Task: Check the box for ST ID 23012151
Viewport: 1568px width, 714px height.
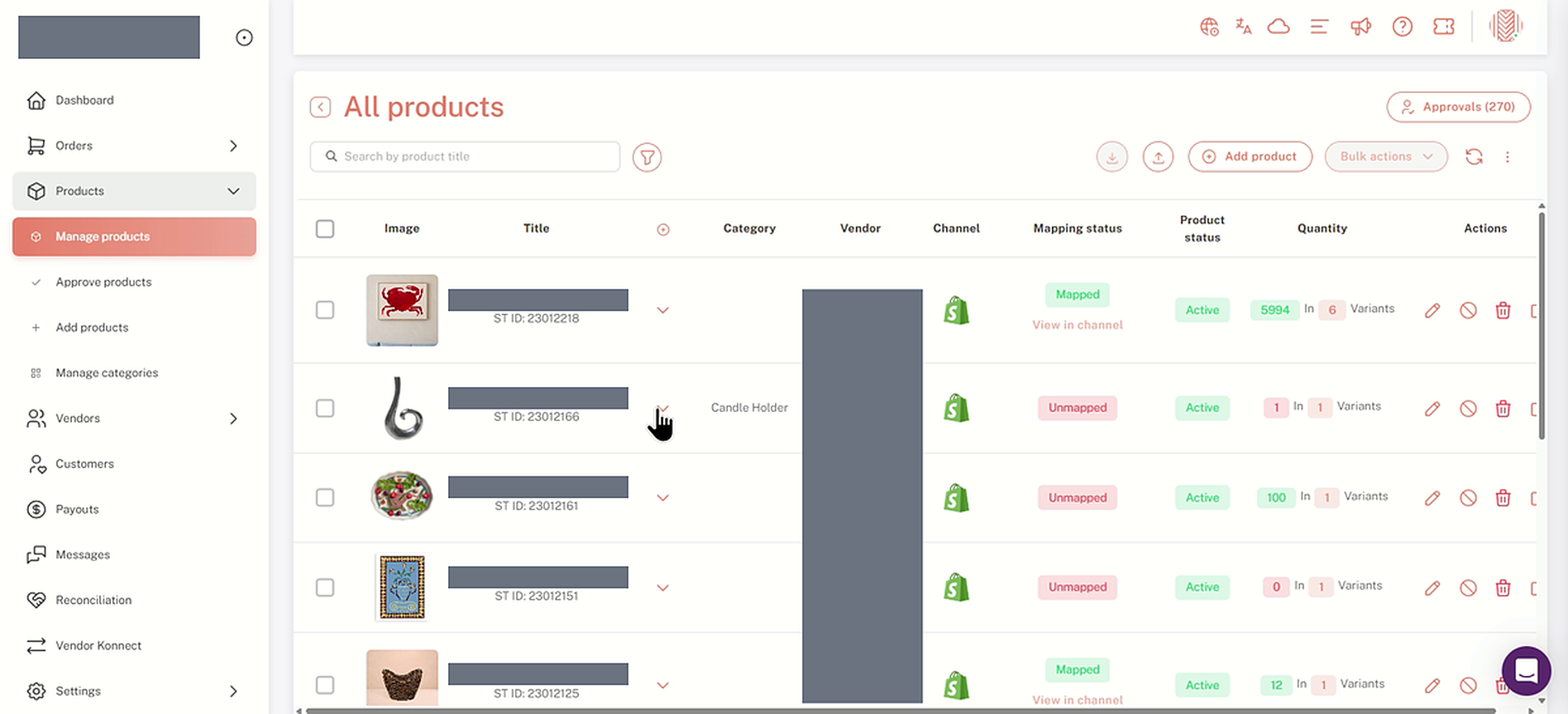Action: [325, 587]
